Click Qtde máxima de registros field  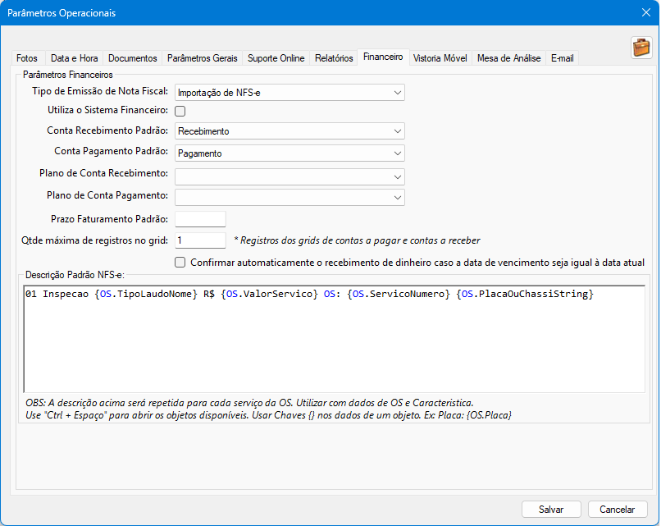coord(200,240)
